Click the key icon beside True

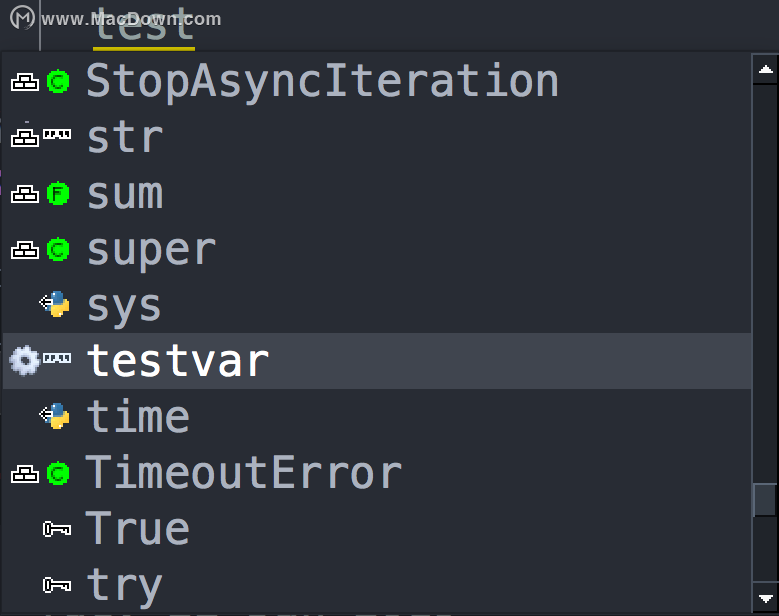[57, 529]
